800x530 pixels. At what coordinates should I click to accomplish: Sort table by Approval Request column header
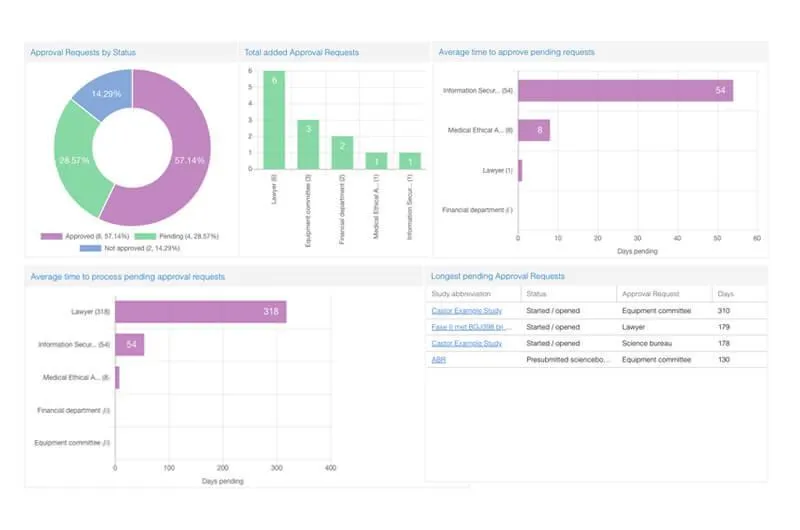tap(651, 294)
